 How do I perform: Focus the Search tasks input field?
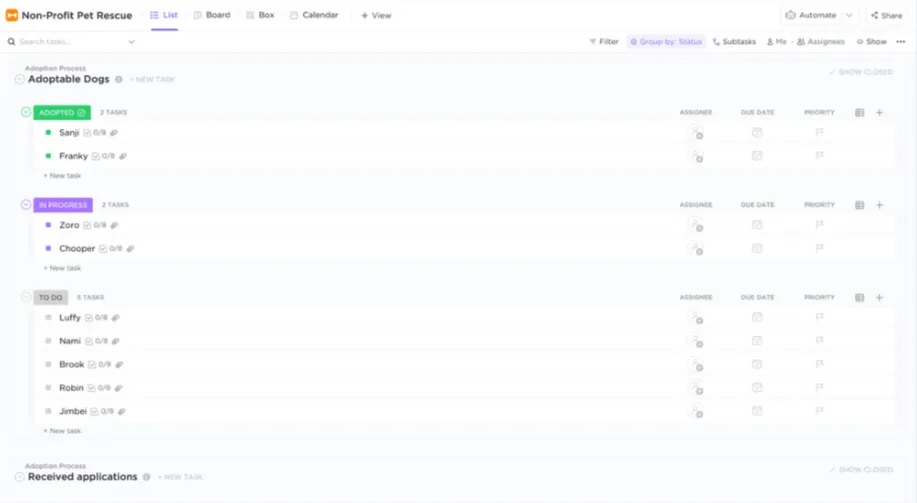coord(70,42)
